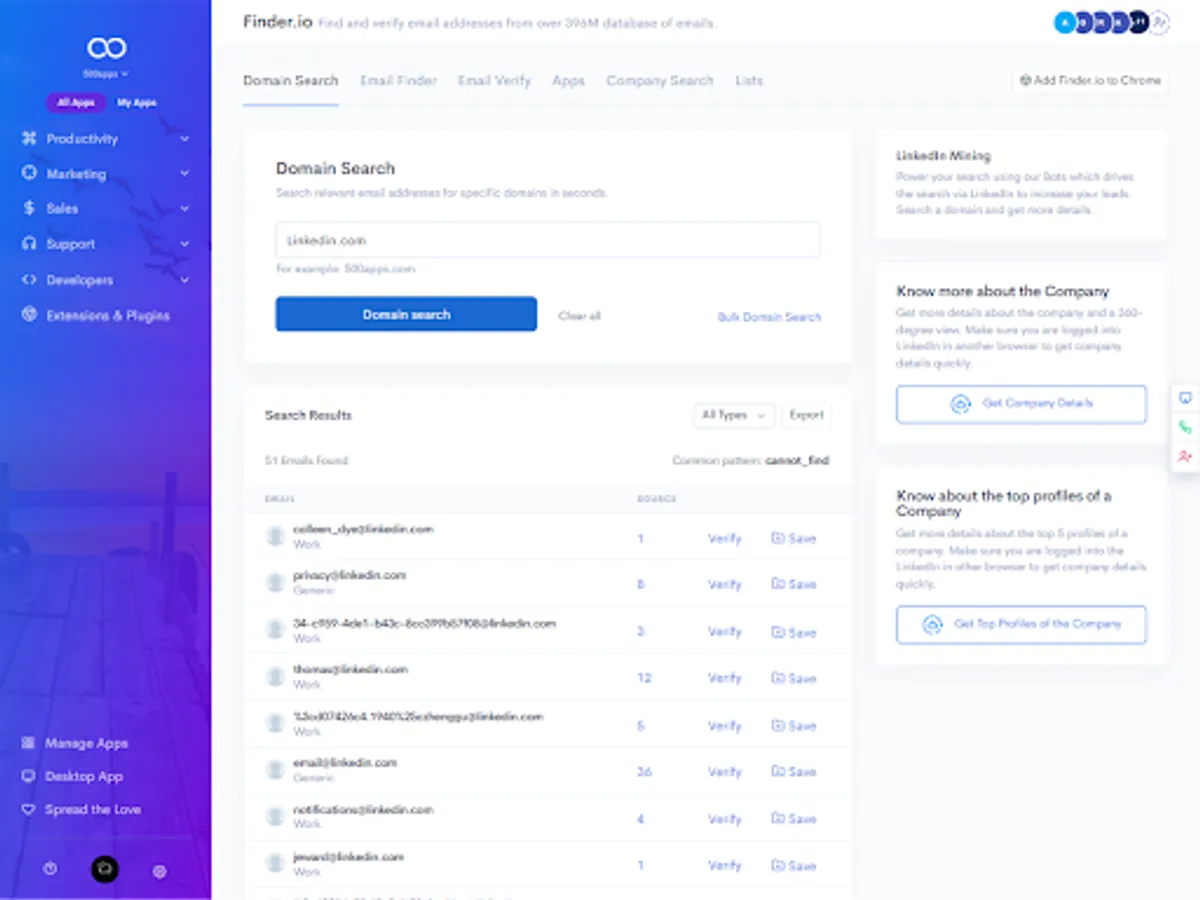Expand the Productivity chevron

tap(185, 139)
